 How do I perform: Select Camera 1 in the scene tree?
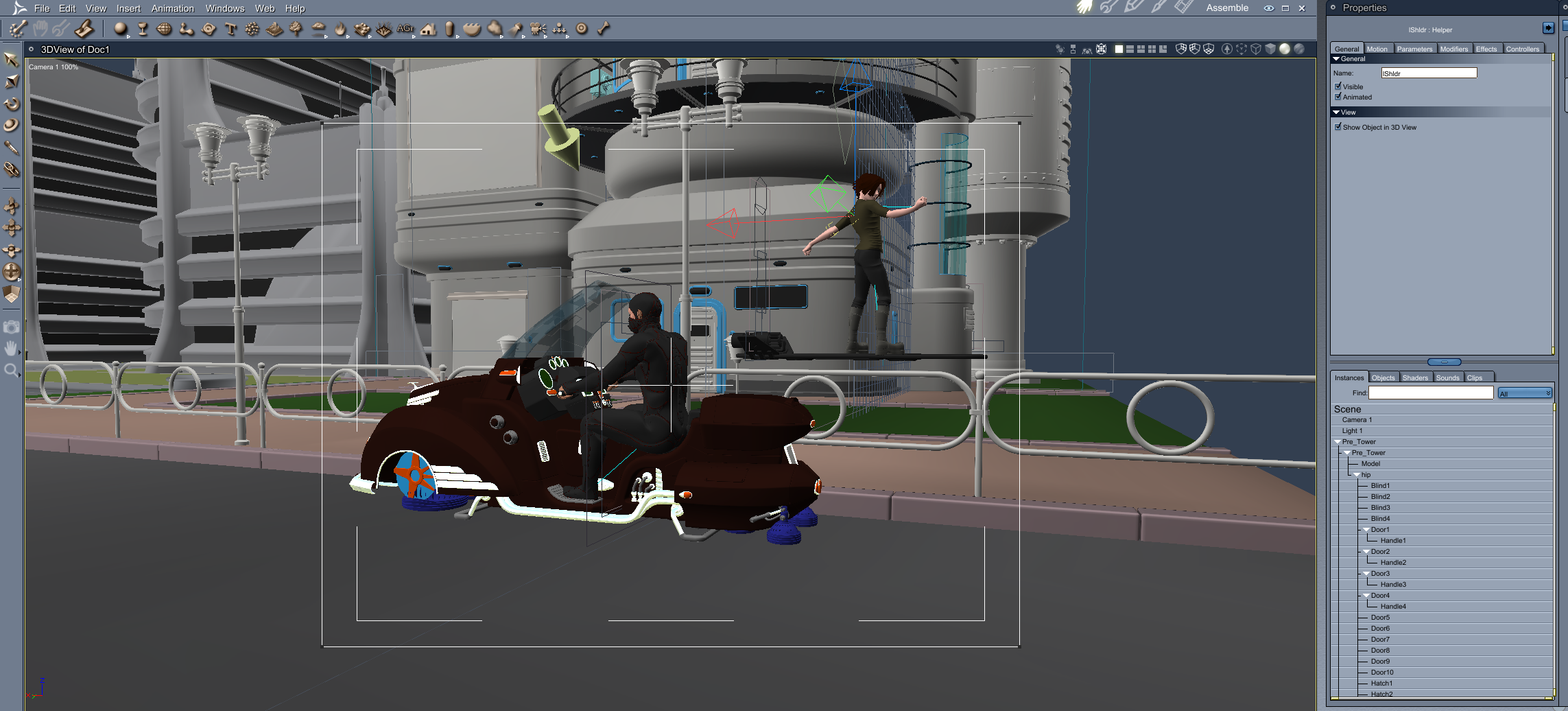pos(1357,420)
